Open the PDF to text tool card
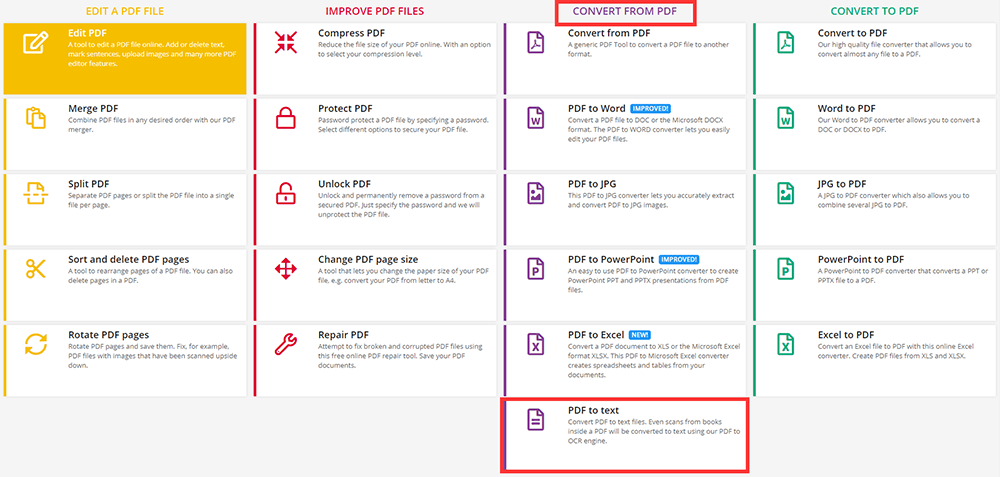1000x477 pixels. click(x=626, y=434)
